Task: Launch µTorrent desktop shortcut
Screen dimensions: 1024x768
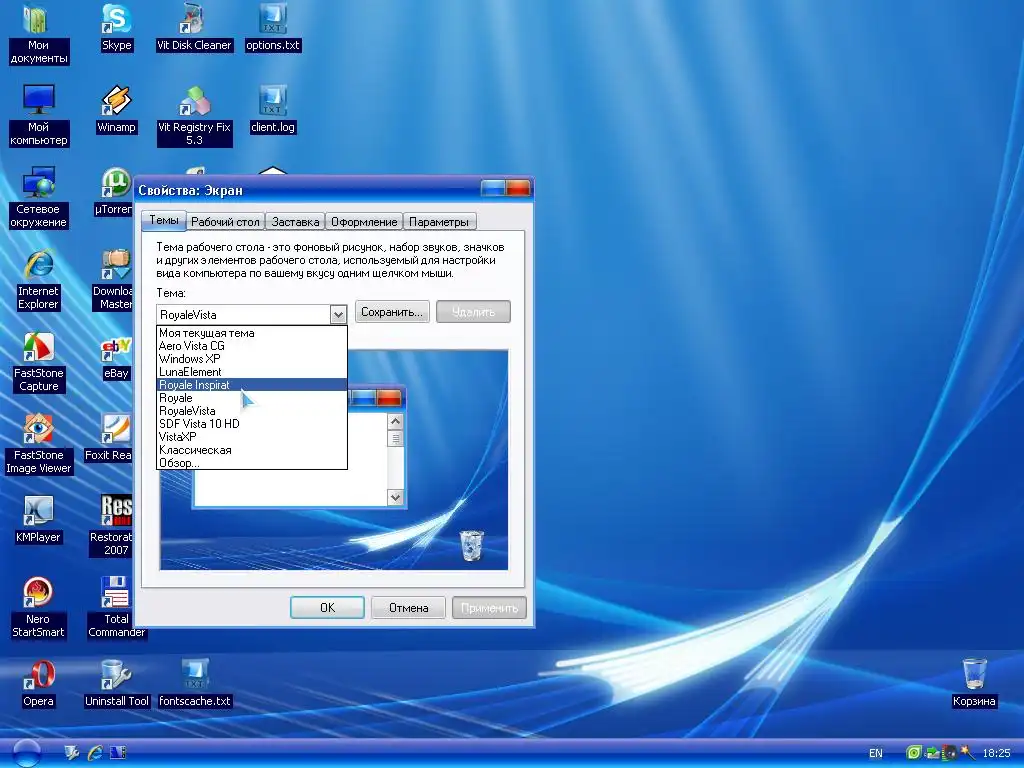Action: coord(115,192)
